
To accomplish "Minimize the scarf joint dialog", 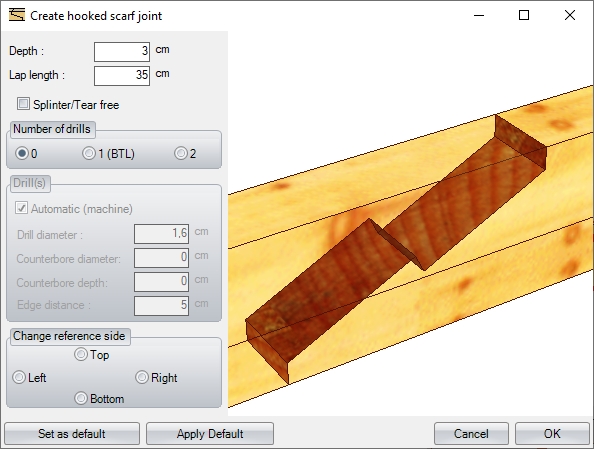I will (479, 16).
